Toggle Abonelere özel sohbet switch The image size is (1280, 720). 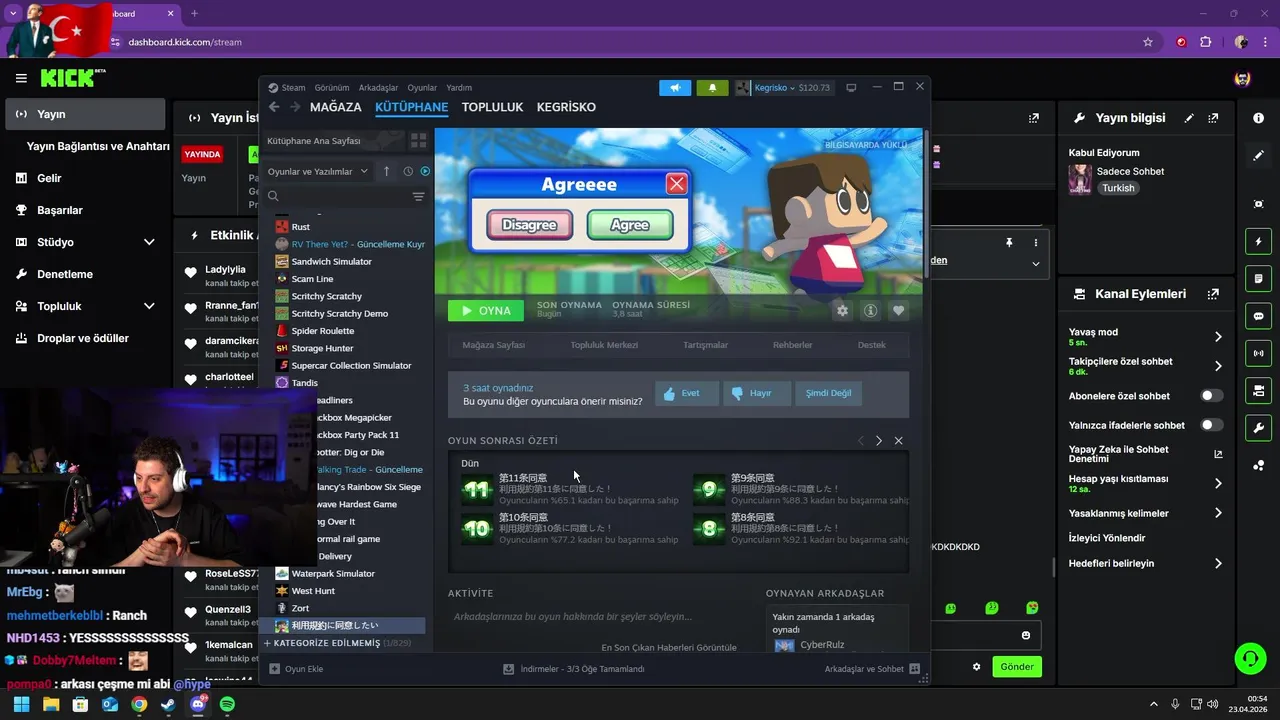pos(1211,396)
